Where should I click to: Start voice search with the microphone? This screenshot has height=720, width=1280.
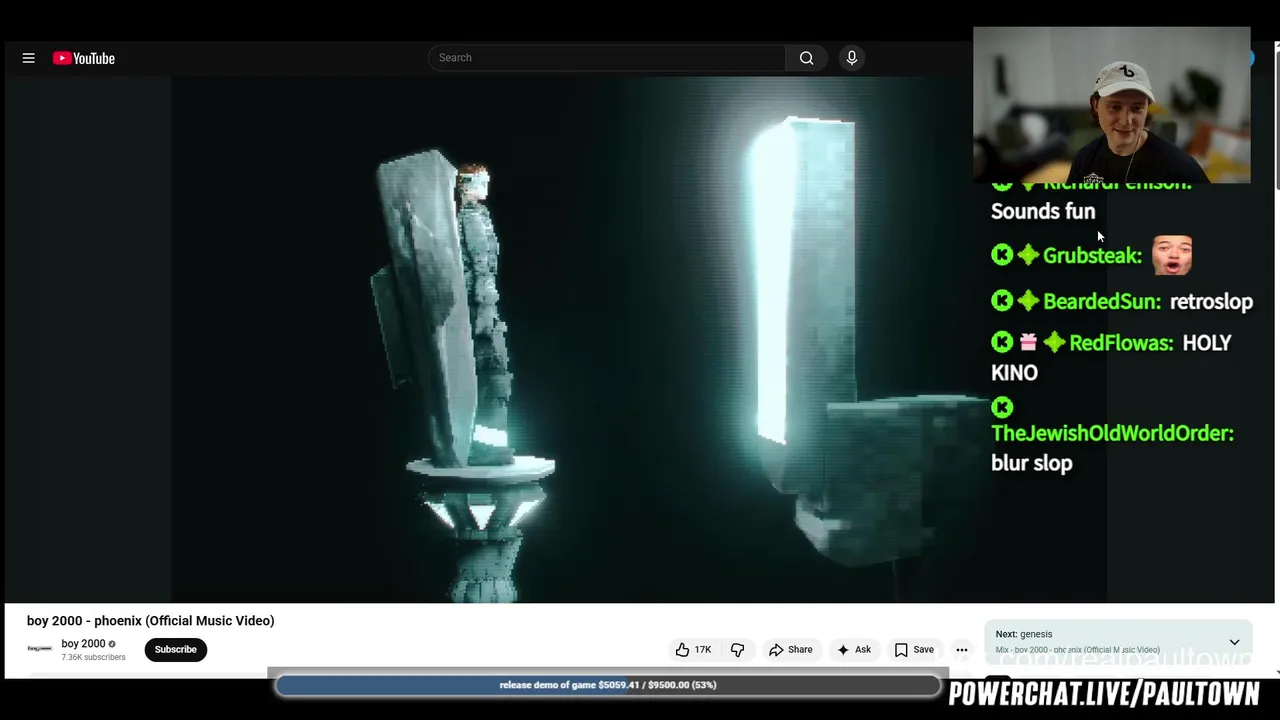point(852,57)
